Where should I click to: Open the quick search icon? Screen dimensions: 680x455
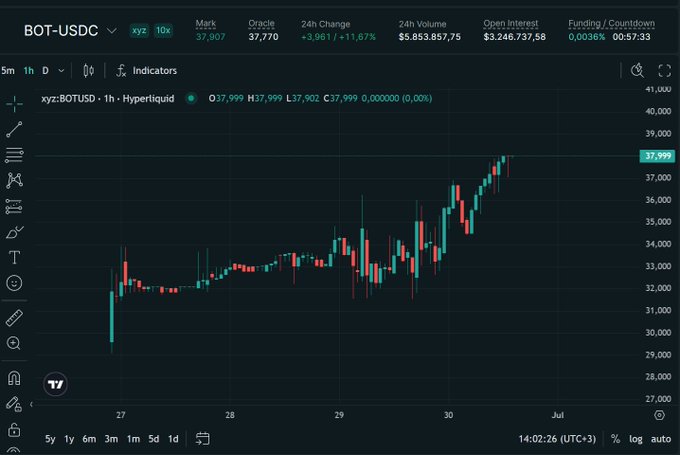pos(638,70)
